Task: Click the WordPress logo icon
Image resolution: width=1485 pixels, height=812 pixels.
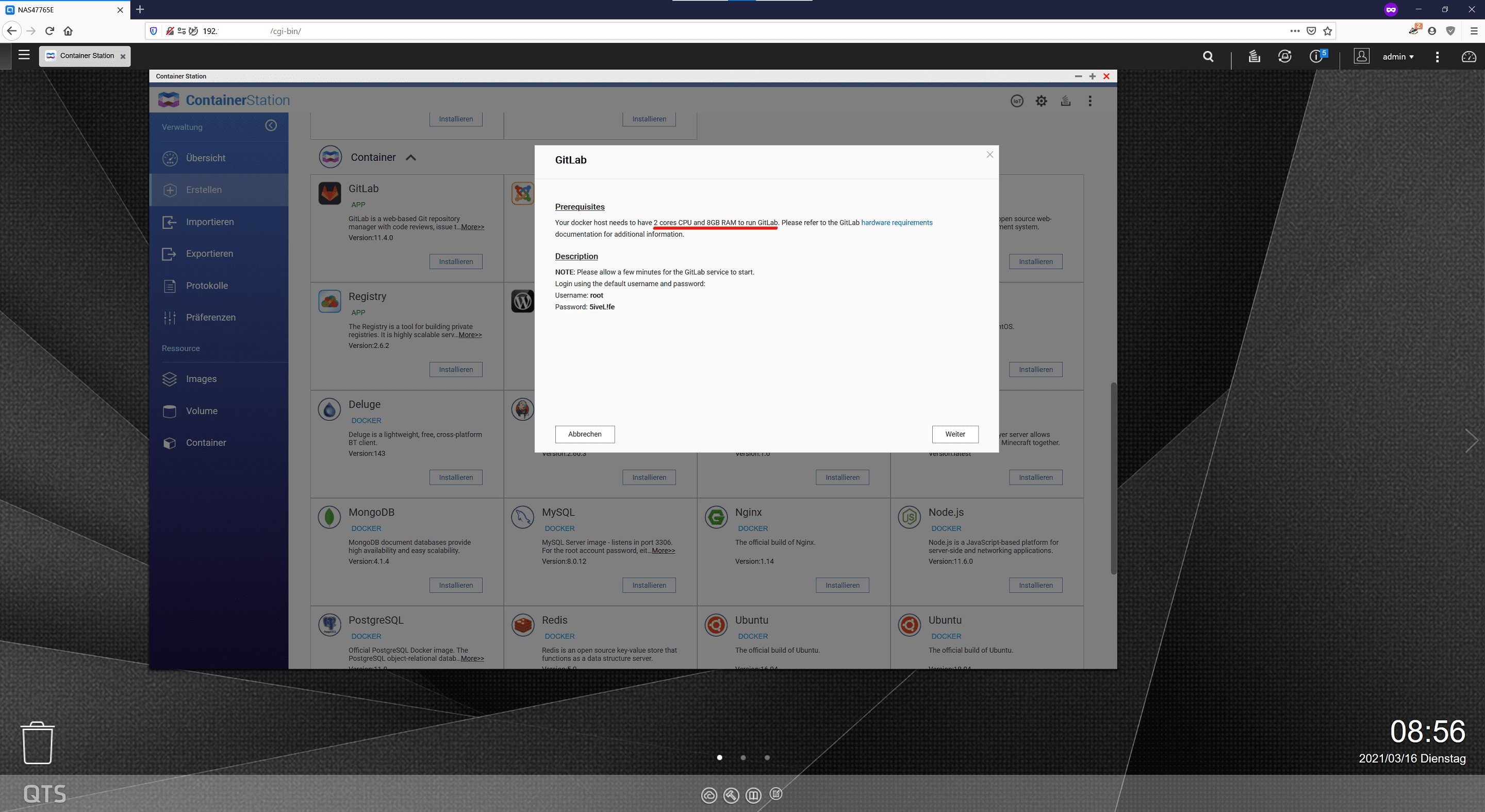Action: (x=522, y=302)
